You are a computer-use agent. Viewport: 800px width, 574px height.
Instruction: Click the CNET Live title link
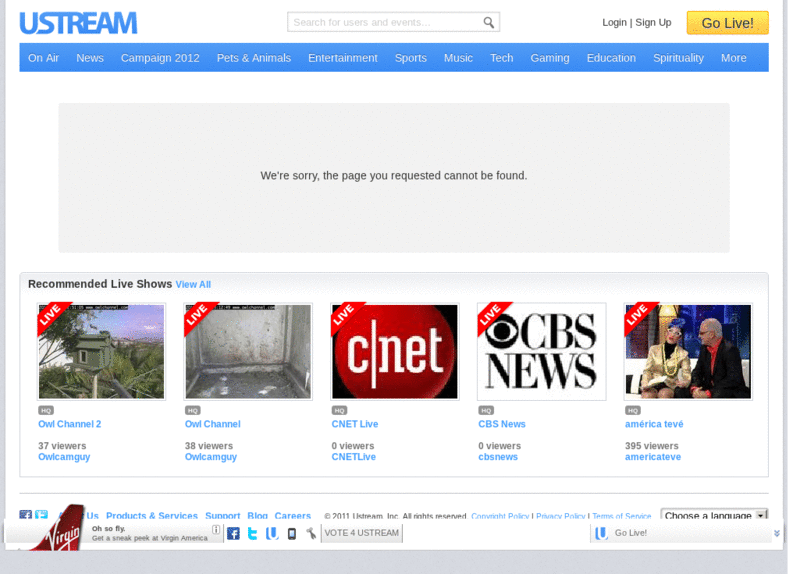(x=355, y=424)
